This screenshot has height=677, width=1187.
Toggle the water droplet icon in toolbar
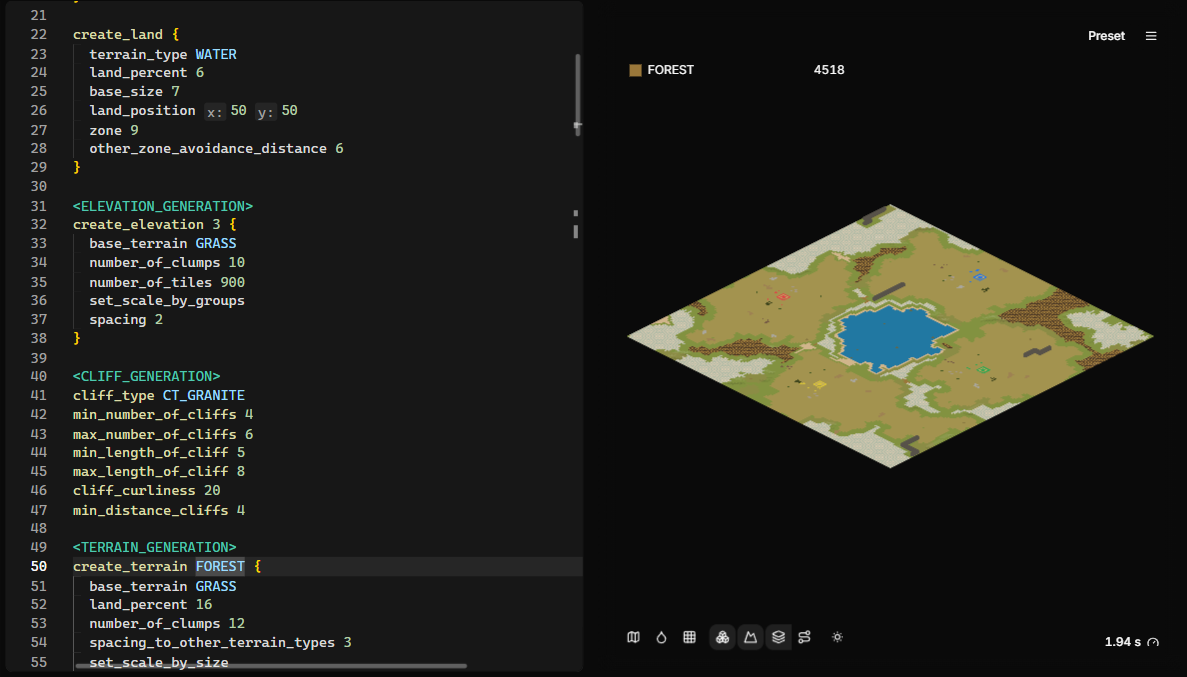click(662, 638)
